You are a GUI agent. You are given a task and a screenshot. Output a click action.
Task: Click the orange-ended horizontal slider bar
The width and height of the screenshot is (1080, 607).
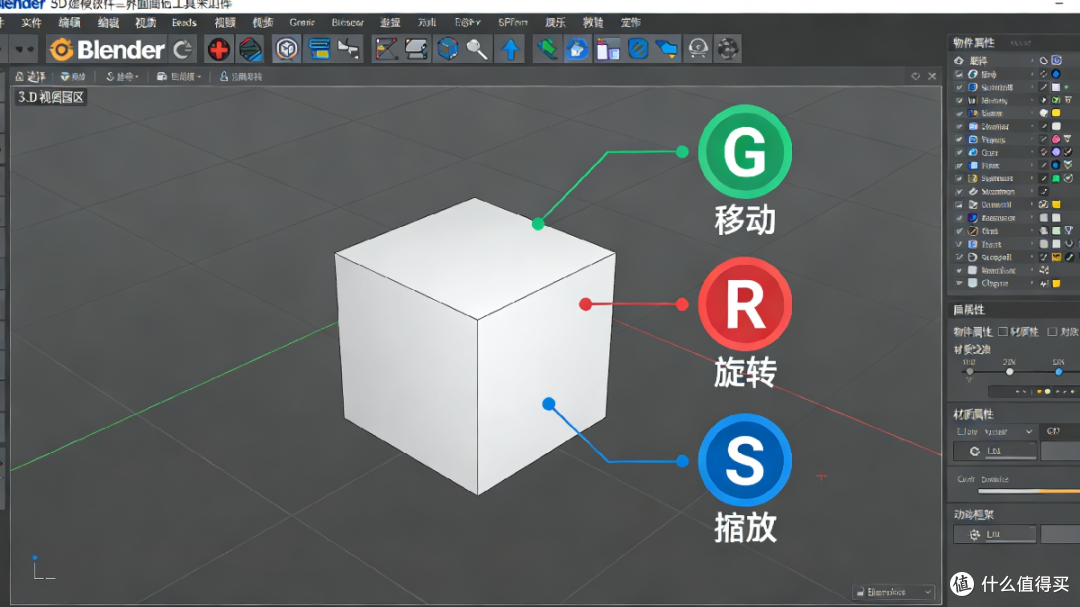(1029, 491)
